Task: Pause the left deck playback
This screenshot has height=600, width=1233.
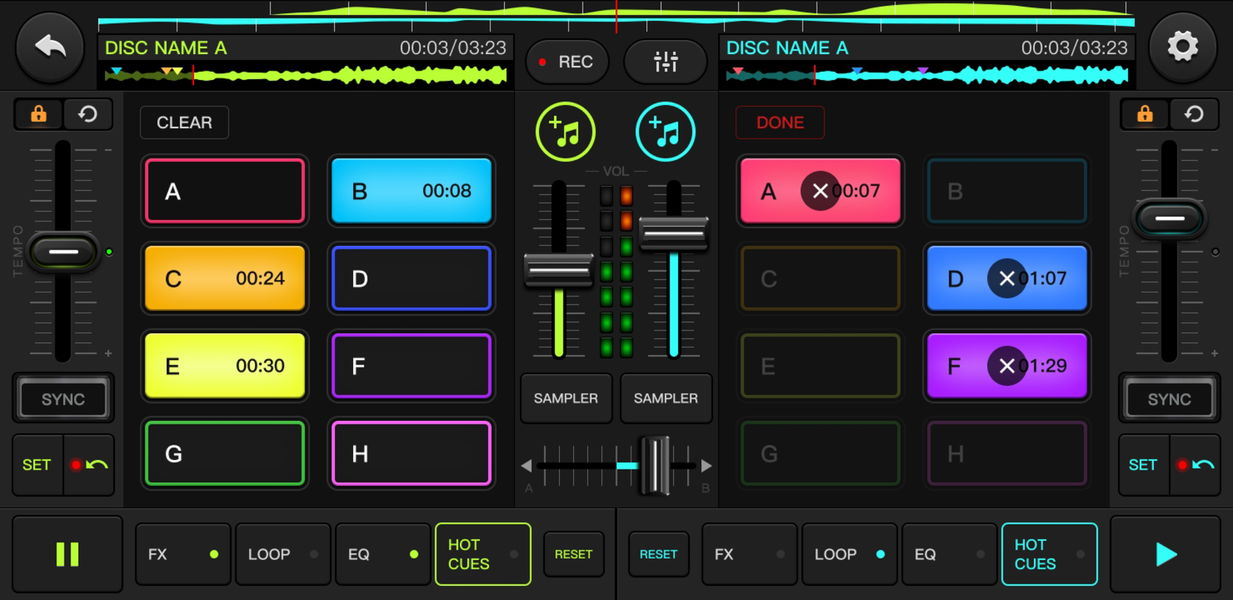Action: [67, 554]
